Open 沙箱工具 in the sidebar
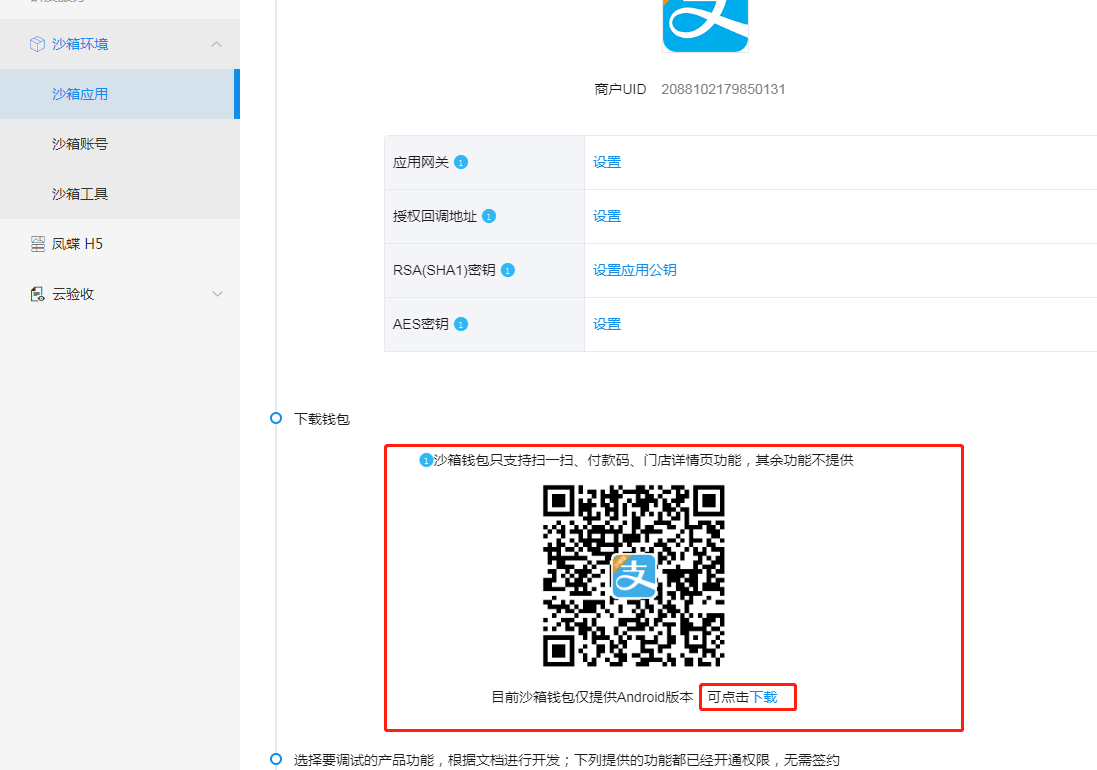 coord(80,194)
